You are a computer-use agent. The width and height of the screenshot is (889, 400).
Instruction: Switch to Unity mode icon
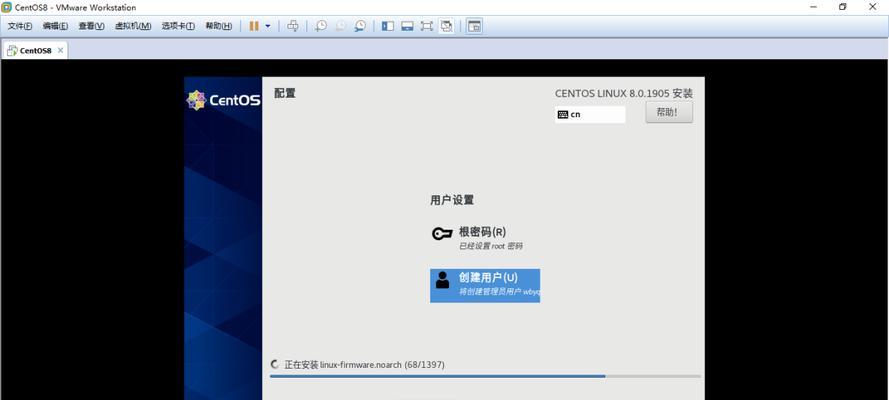446,26
